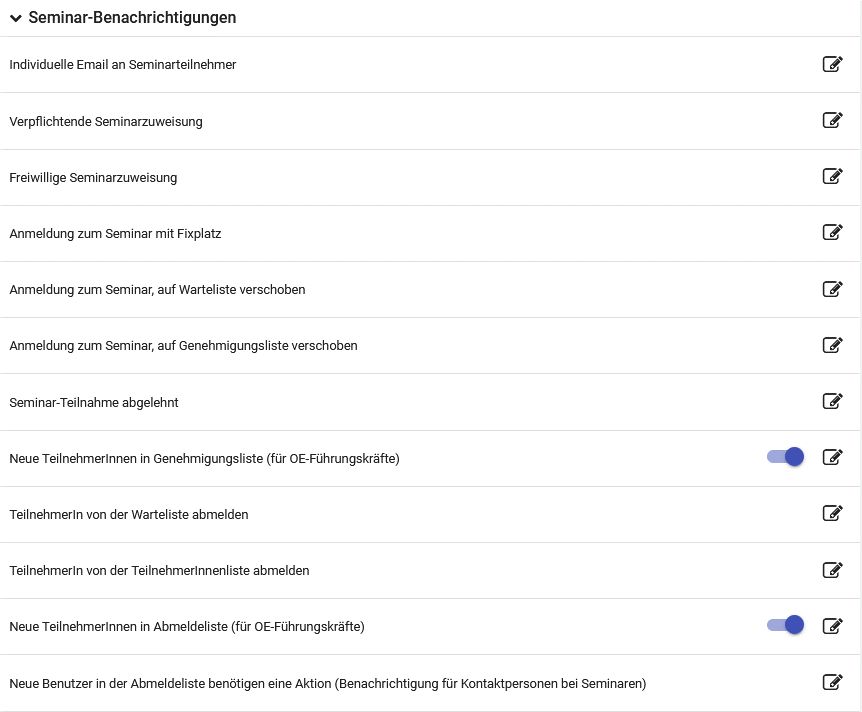Edit icon beside Abmeldeliste OE-Führungskräfte toggle
Viewport: 862px width, 712px height.
(832, 626)
